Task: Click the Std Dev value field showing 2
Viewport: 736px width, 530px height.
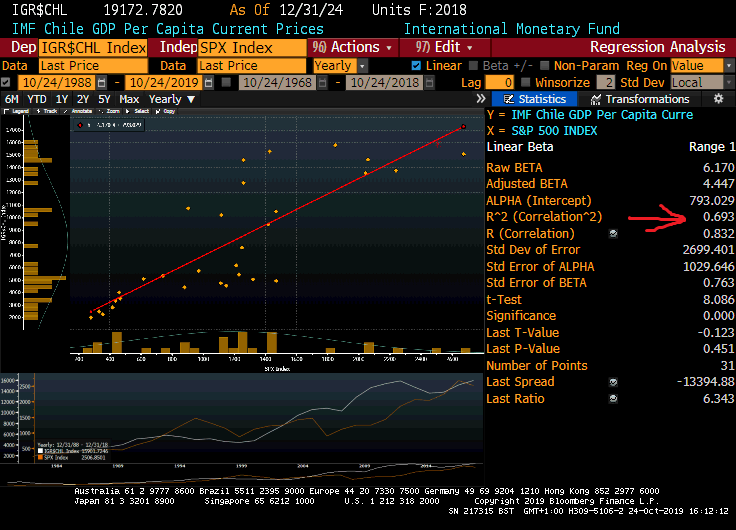Action: pos(606,83)
